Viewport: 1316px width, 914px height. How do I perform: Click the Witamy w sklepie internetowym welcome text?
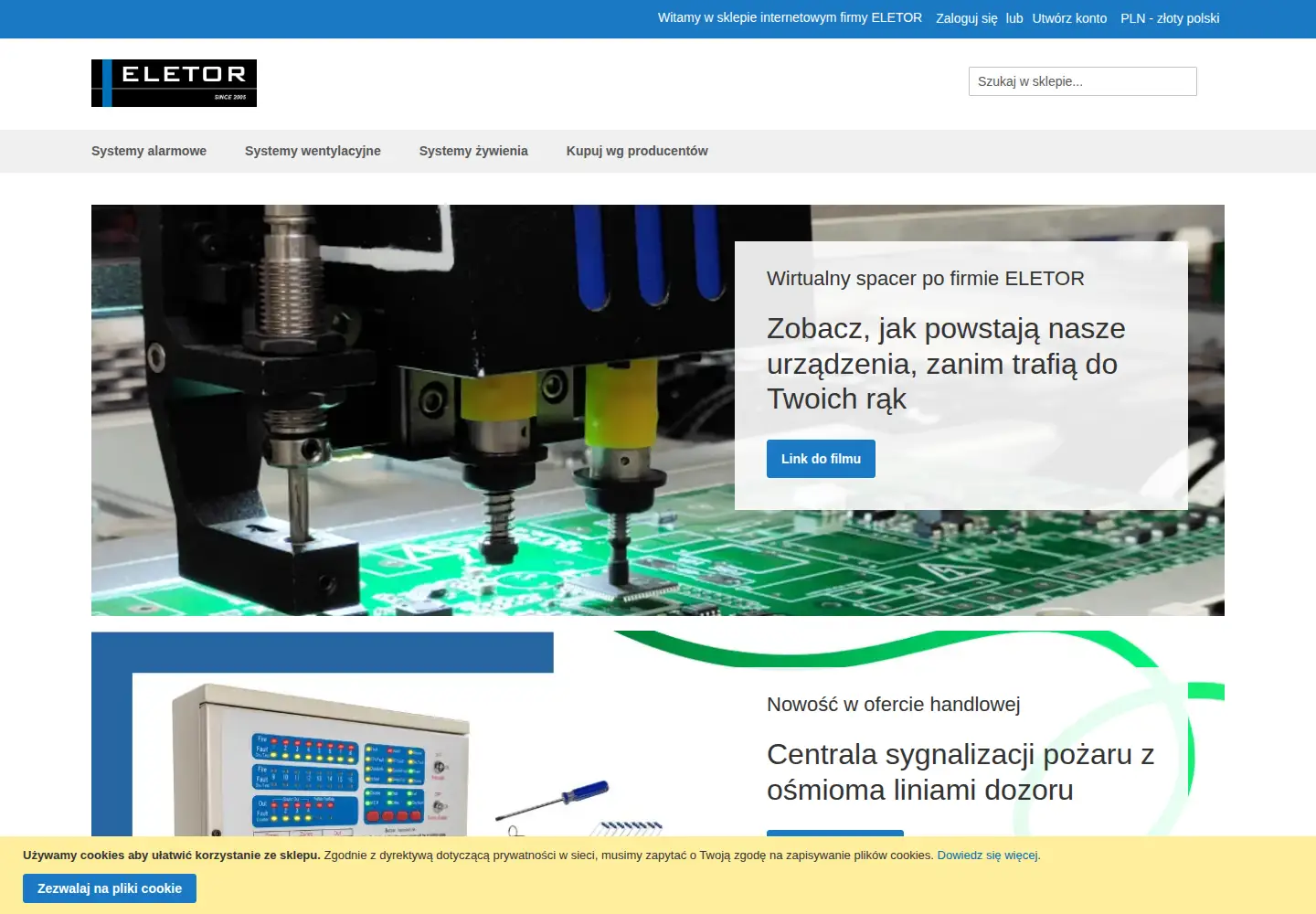click(x=790, y=17)
